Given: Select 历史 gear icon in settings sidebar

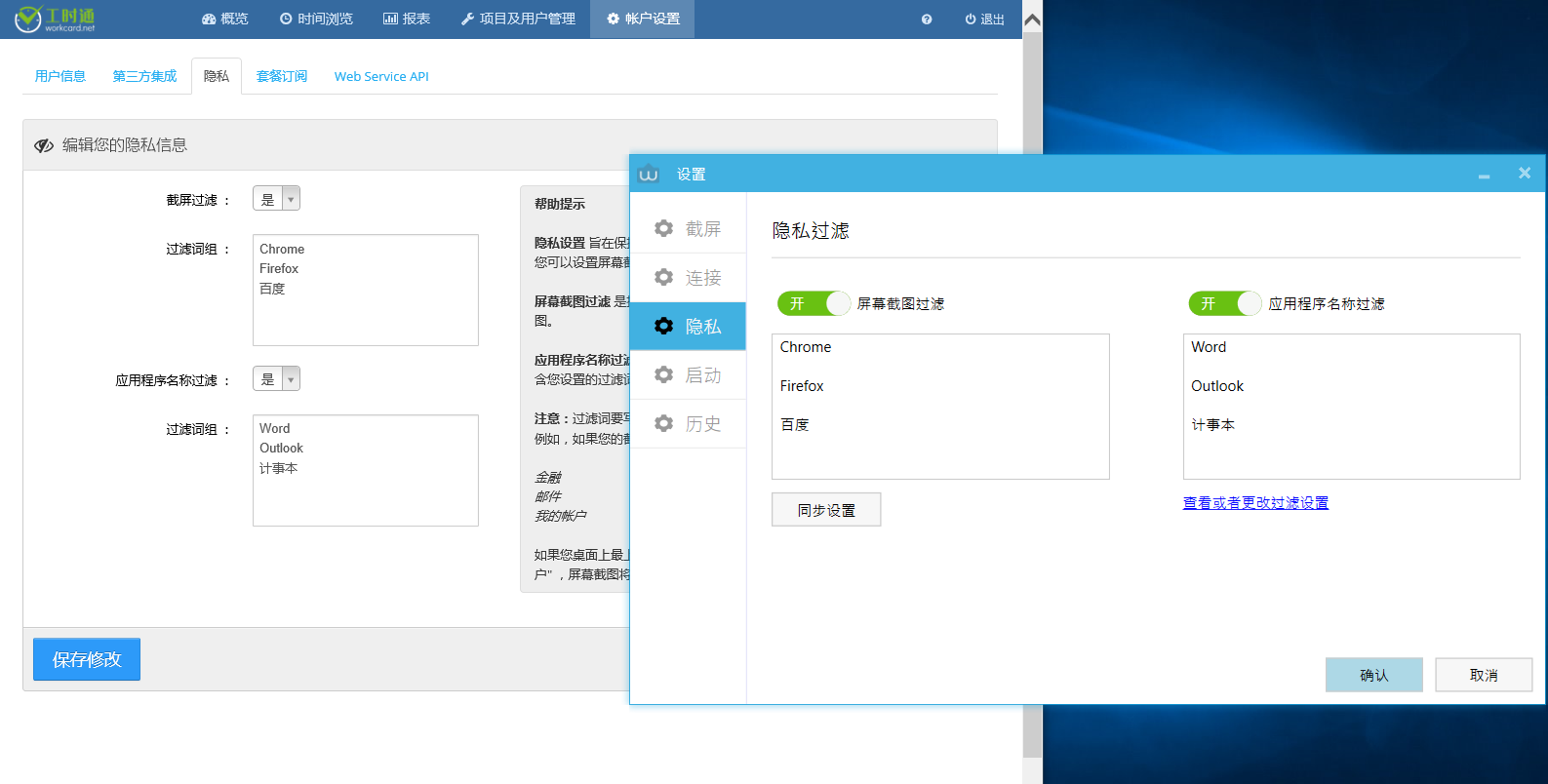Looking at the screenshot, I should 664,423.
